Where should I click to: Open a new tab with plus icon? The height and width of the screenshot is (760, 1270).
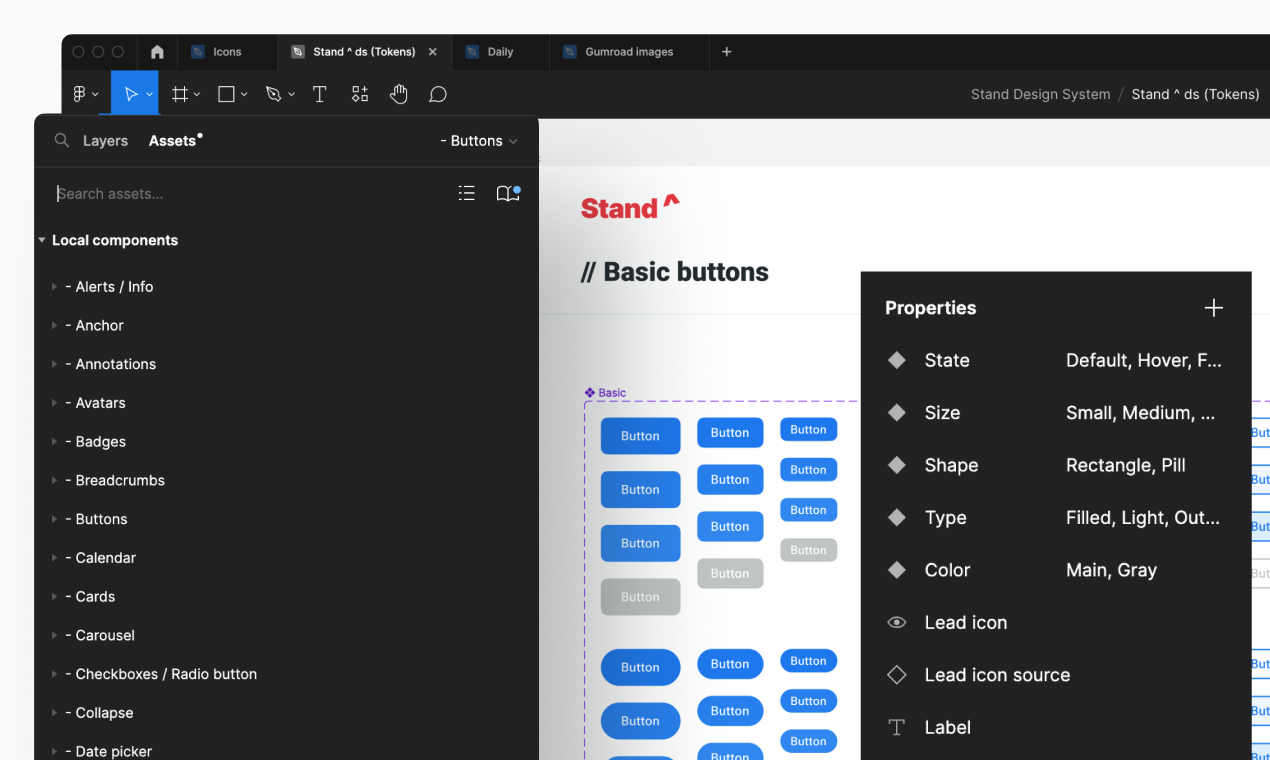727,52
